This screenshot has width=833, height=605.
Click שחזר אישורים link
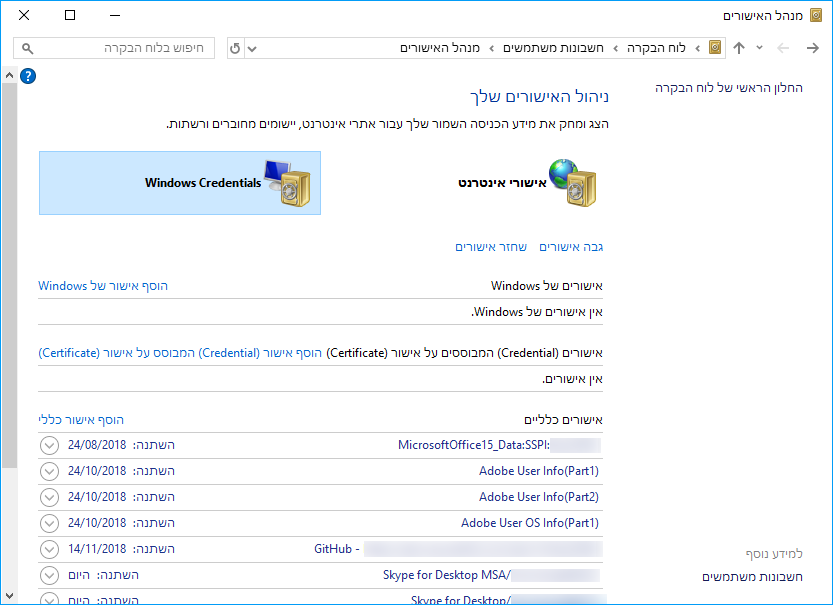coord(491,247)
